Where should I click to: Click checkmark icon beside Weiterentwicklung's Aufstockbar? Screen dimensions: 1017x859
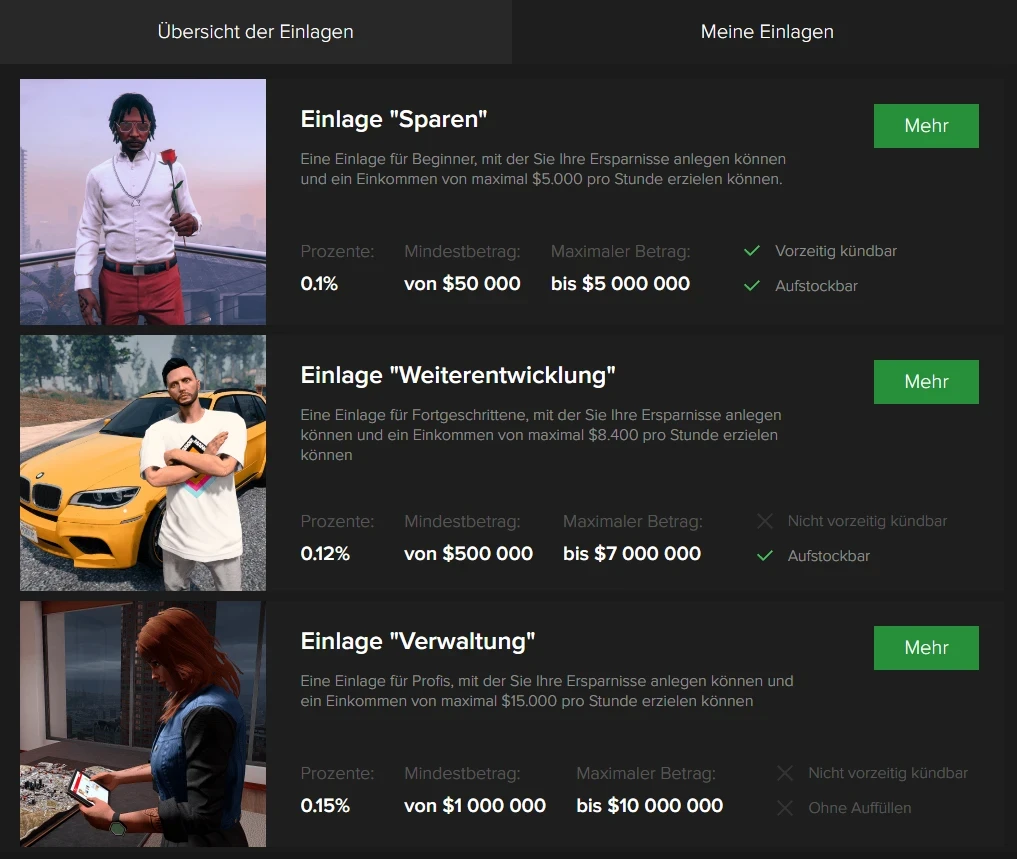coord(765,556)
